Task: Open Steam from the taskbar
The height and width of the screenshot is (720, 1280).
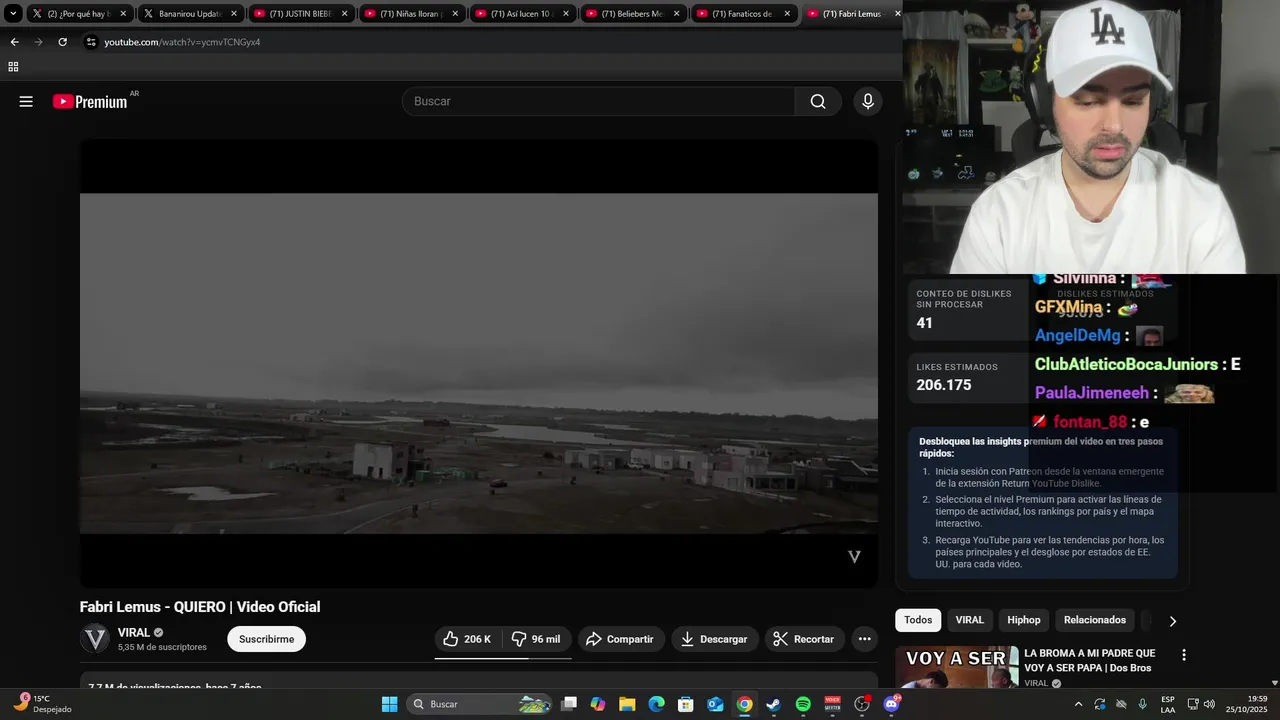Action: (773, 704)
